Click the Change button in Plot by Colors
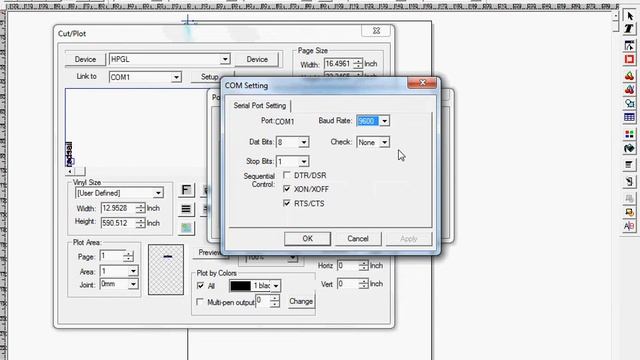The width and height of the screenshot is (640, 360). (x=301, y=302)
